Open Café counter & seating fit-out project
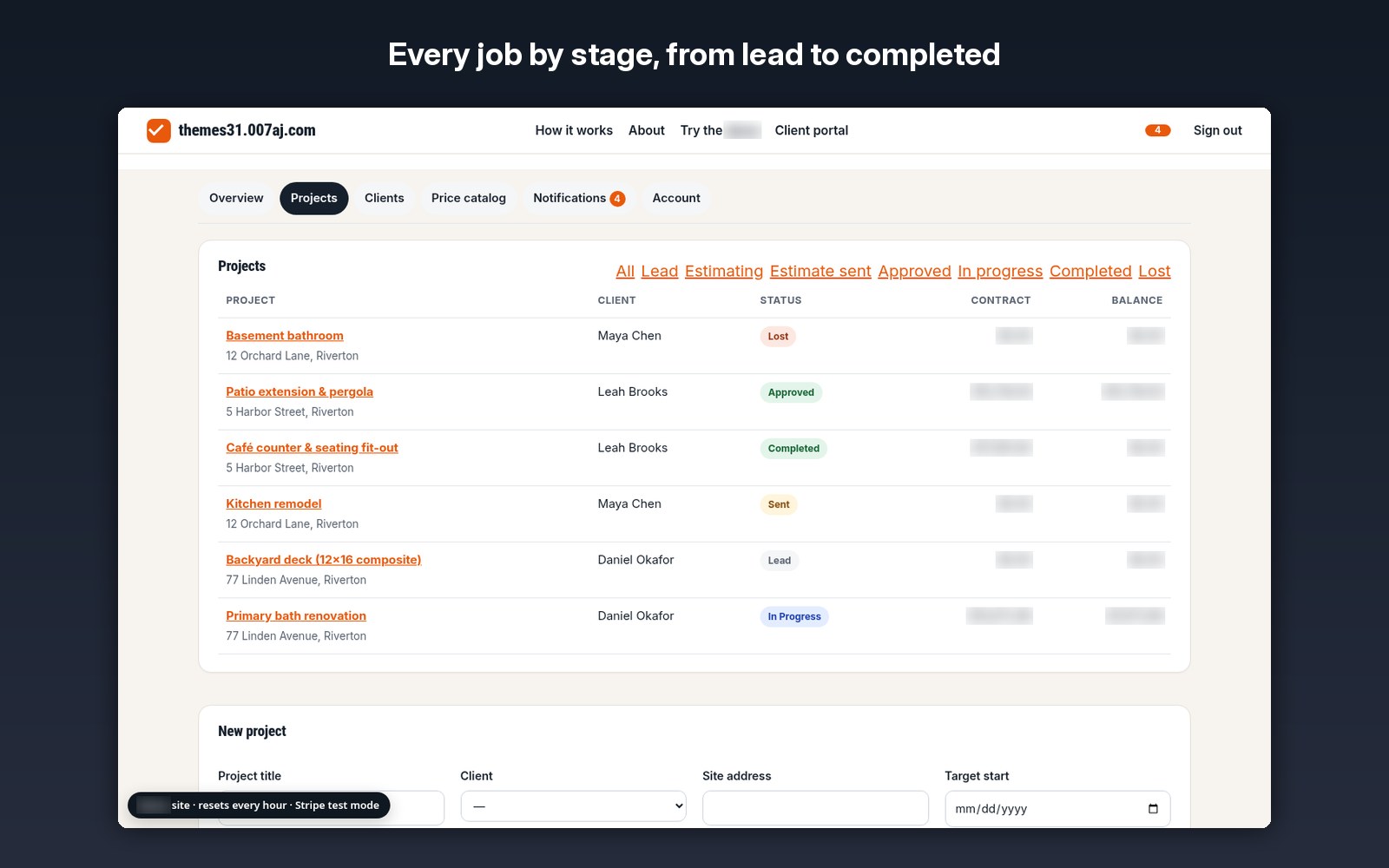 click(312, 448)
